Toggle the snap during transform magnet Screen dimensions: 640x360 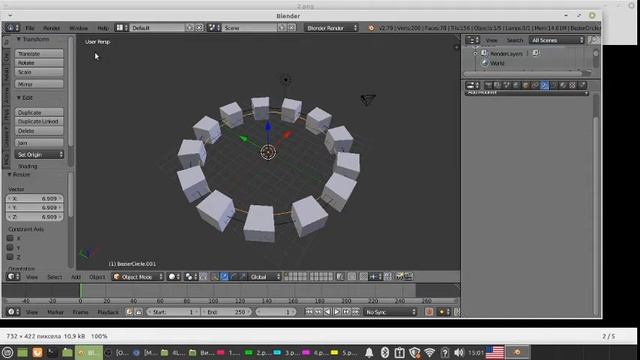(363, 277)
